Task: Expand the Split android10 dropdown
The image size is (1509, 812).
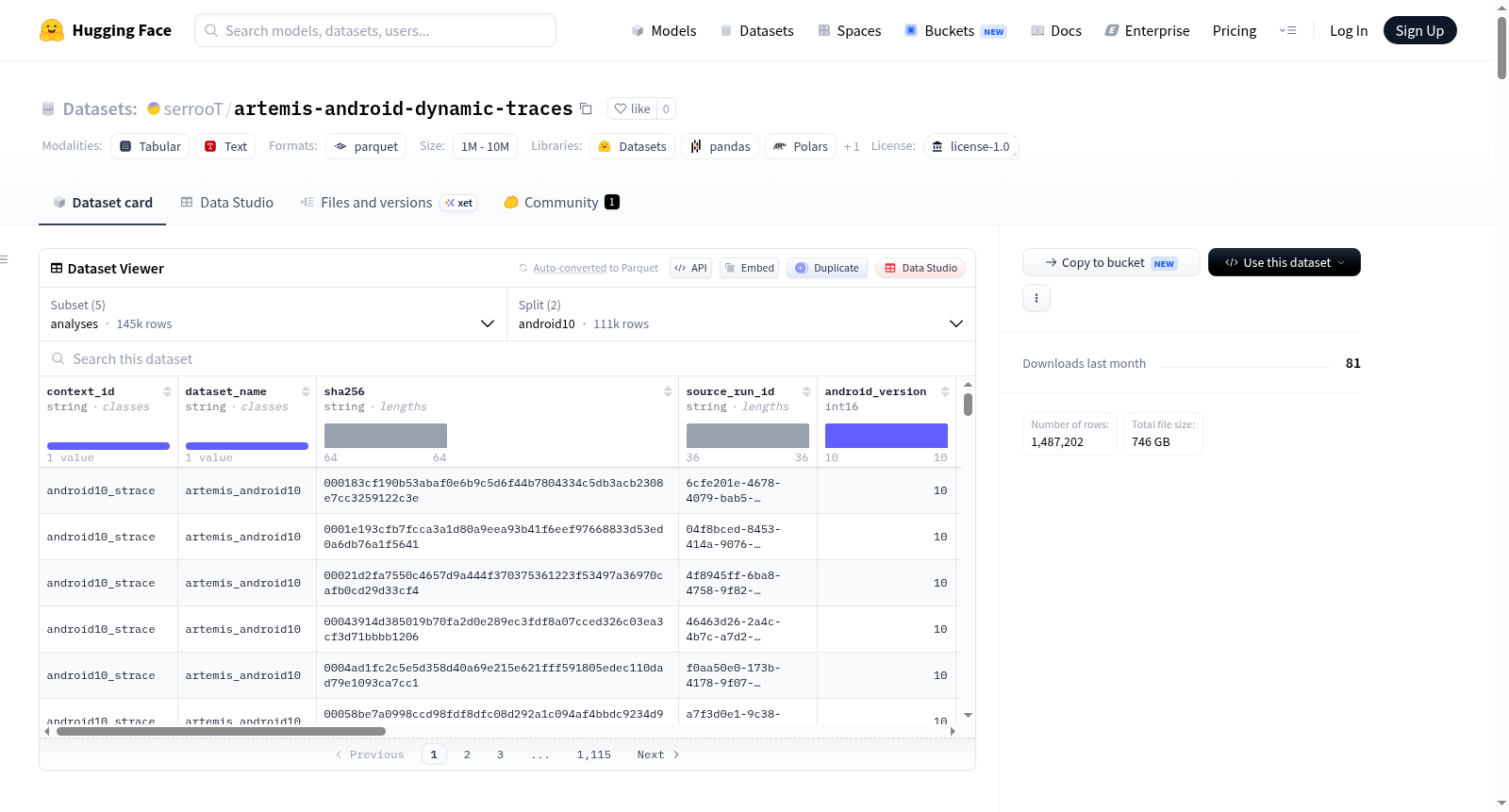Action: click(741, 314)
